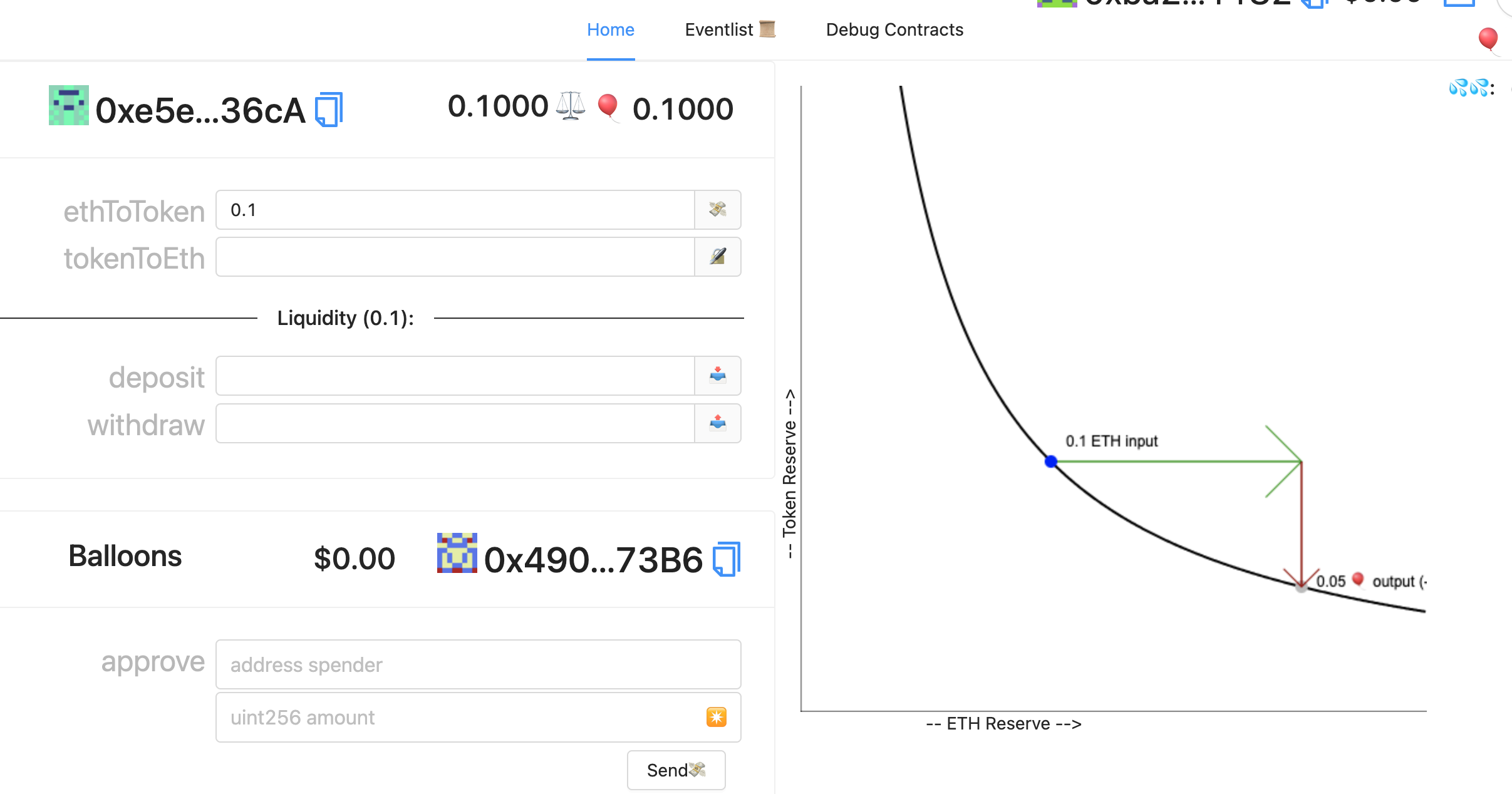Copy the 0x490...73B6 Balloons address
The width and height of the screenshot is (1512, 794).
(727, 559)
